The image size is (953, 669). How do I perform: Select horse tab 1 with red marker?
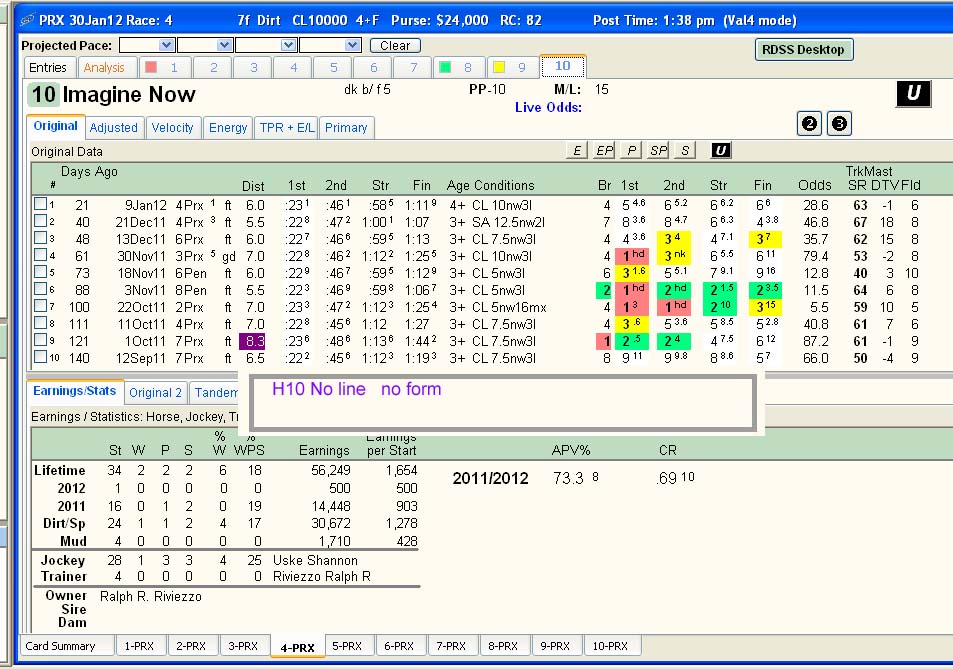165,67
